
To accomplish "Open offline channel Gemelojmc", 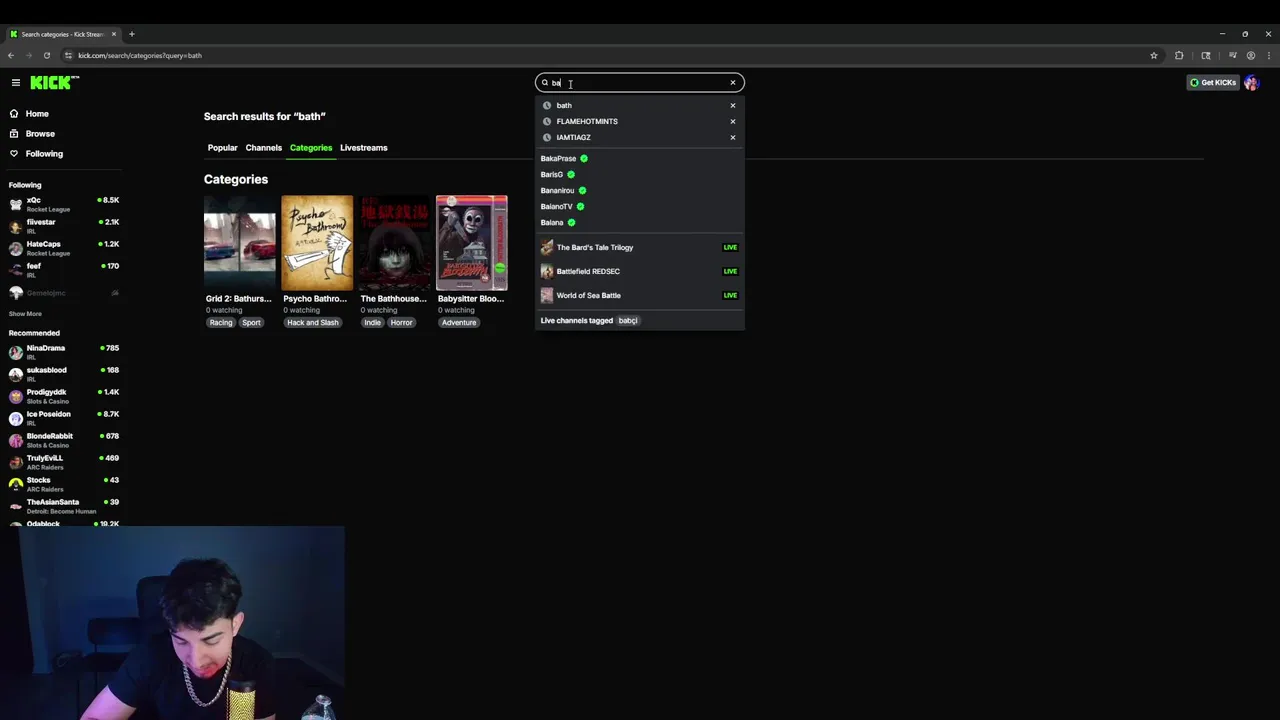I will coord(64,293).
